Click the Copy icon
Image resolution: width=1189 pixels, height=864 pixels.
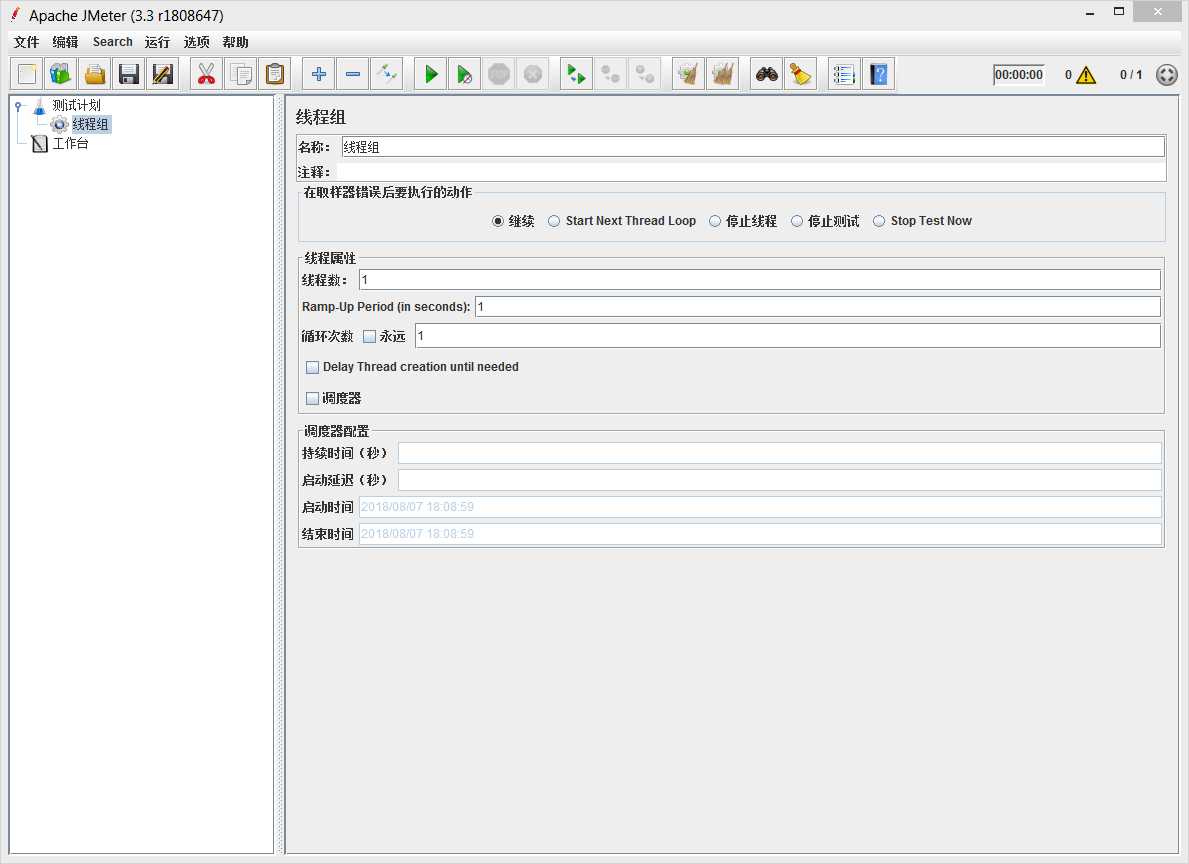(x=241, y=74)
